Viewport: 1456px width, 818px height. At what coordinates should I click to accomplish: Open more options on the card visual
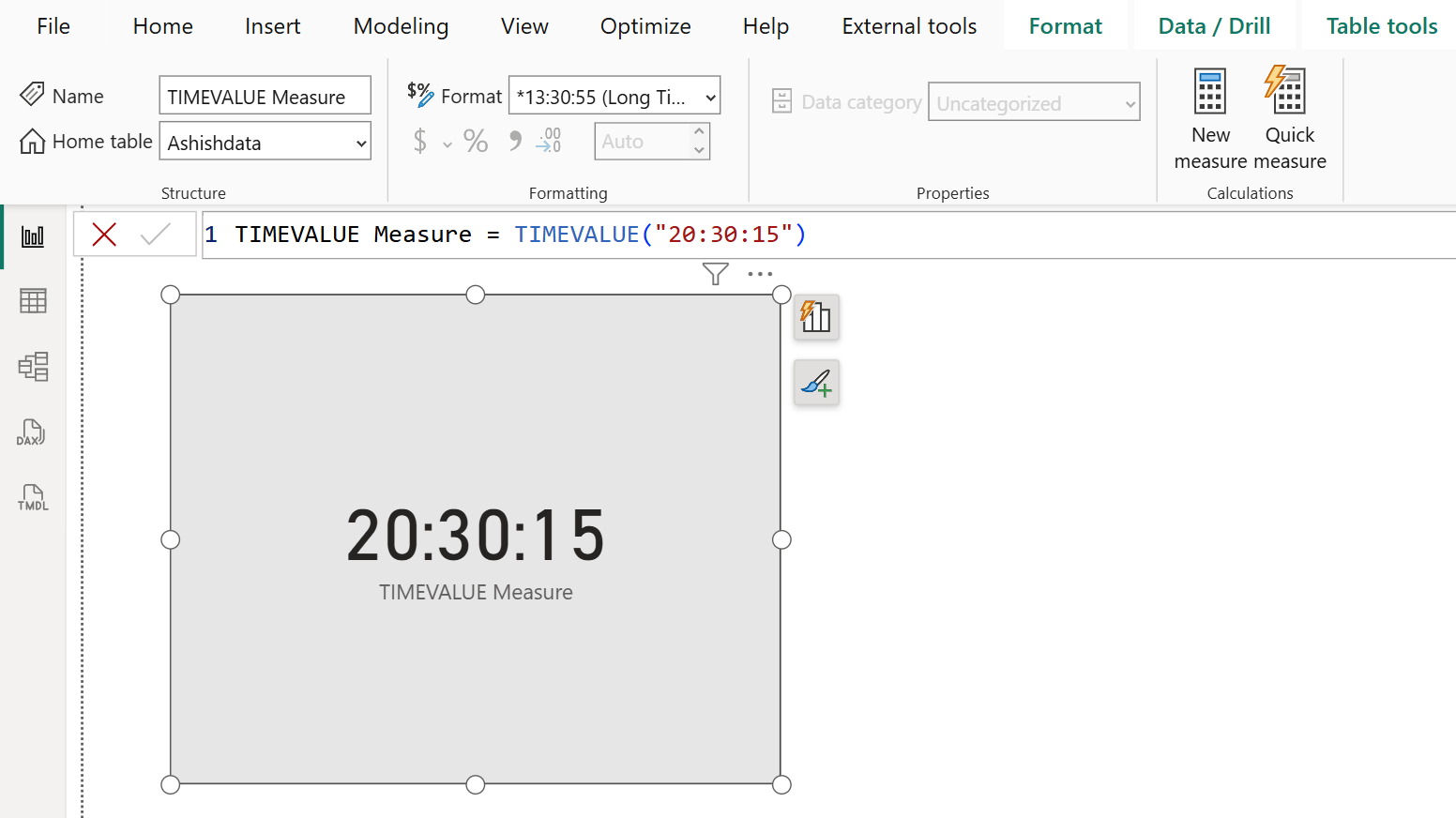click(x=760, y=273)
